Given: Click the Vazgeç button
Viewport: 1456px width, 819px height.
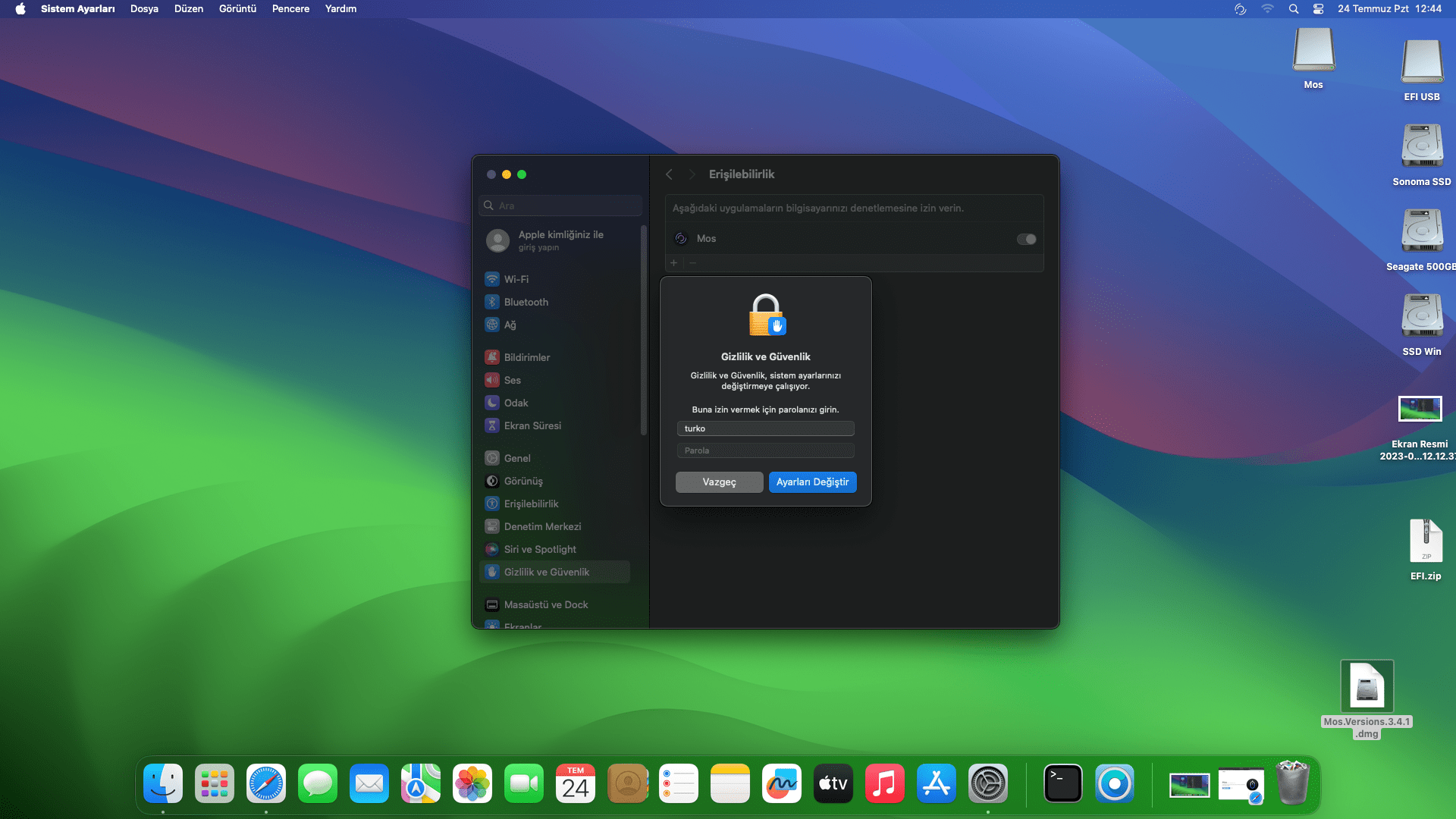Looking at the screenshot, I should point(719,482).
